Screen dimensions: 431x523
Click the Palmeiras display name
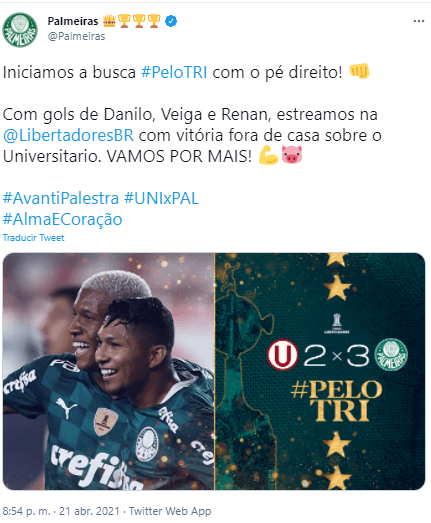coord(73,21)
